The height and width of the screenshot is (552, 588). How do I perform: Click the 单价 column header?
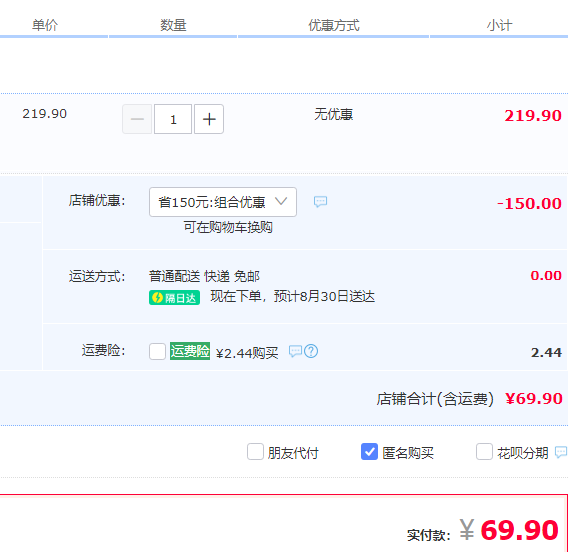pos(45,25)
